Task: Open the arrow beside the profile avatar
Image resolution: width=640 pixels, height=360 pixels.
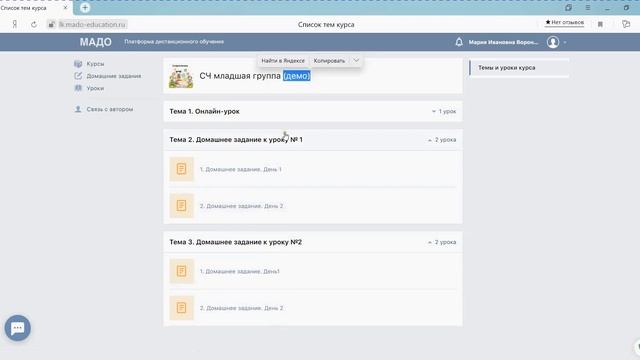Action: click(565, 42)
